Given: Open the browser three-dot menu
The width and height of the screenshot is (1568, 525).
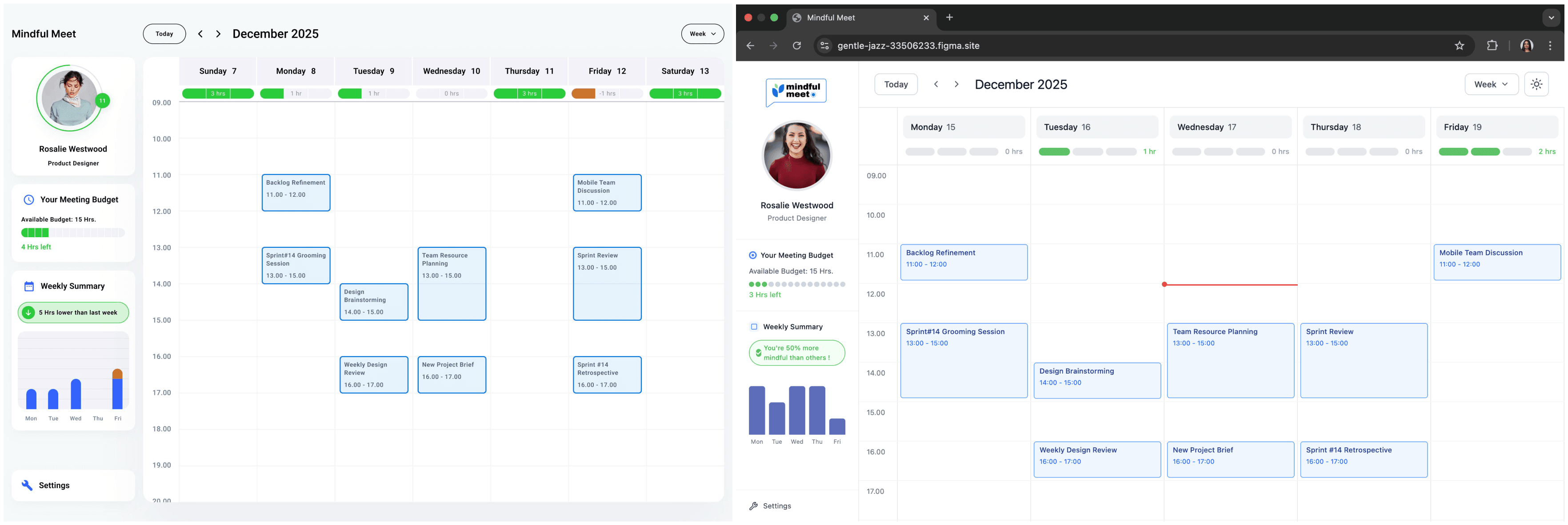Looking at the screenshot, I should [x=1550, y=46].
